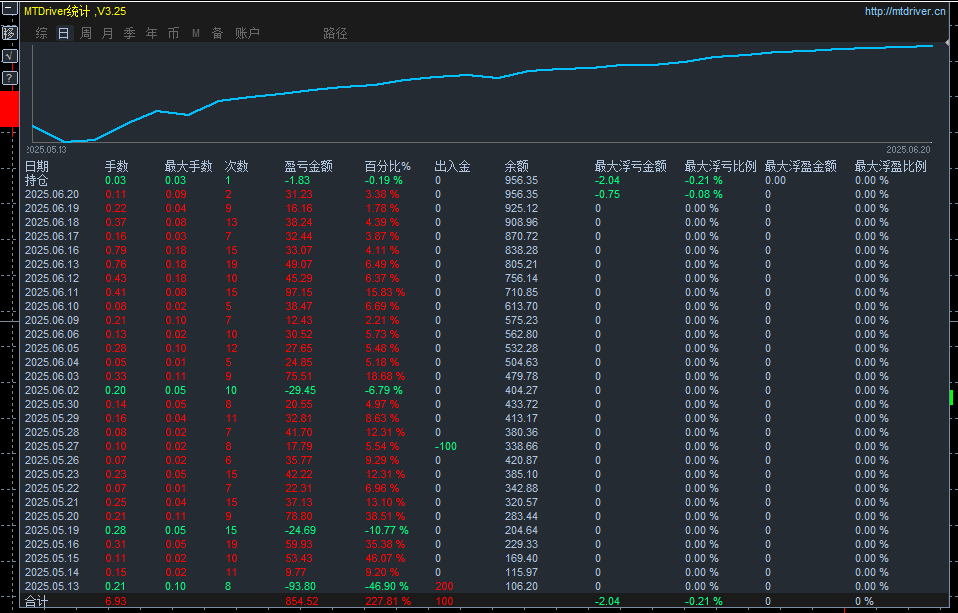This screenshot has width=958, height=613.
Task: Open the 年 yearly statistics view
Action: click(x=150, y=32)
